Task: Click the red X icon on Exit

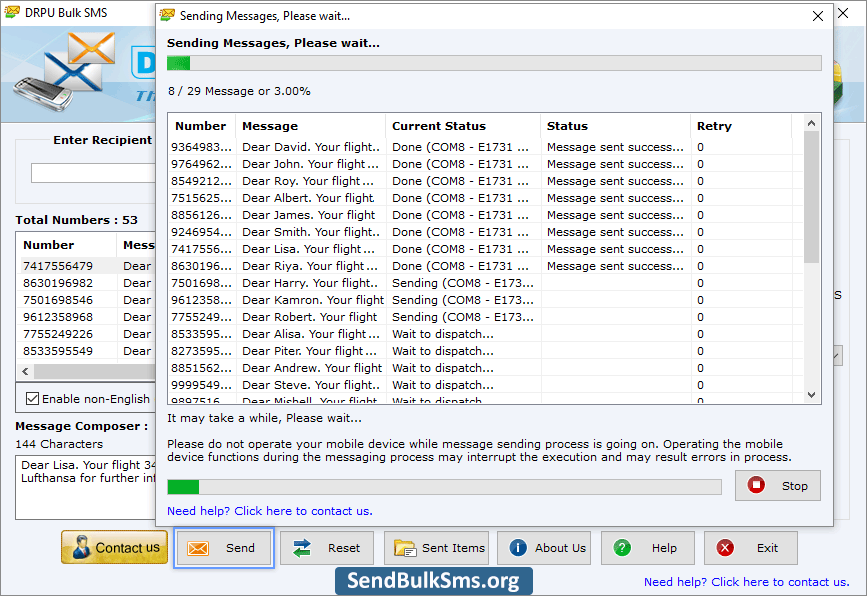Action: point(725,548)
